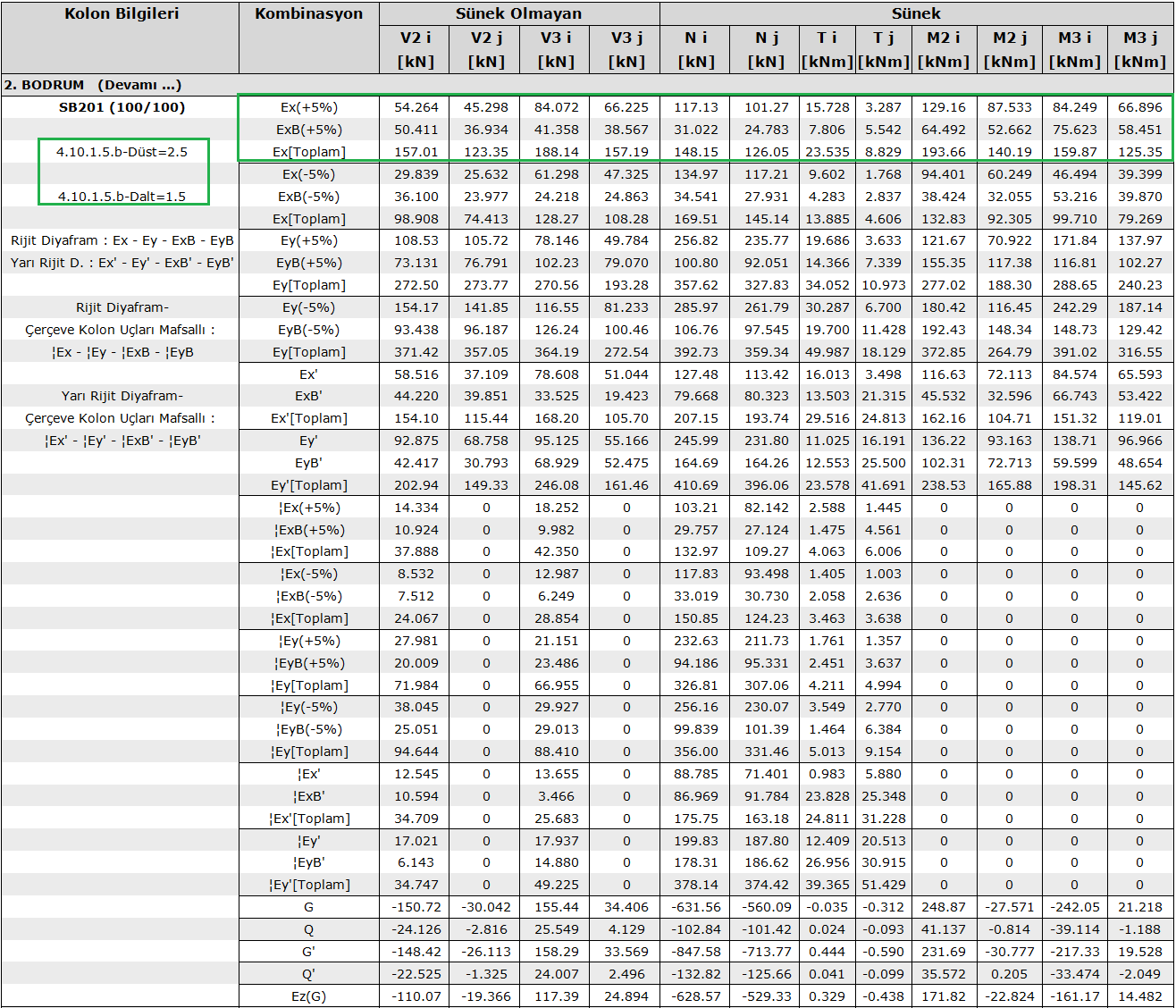Select the V2 i [kN] column header
This screenshot has width=1176, height=1008.
coord(416,49)
